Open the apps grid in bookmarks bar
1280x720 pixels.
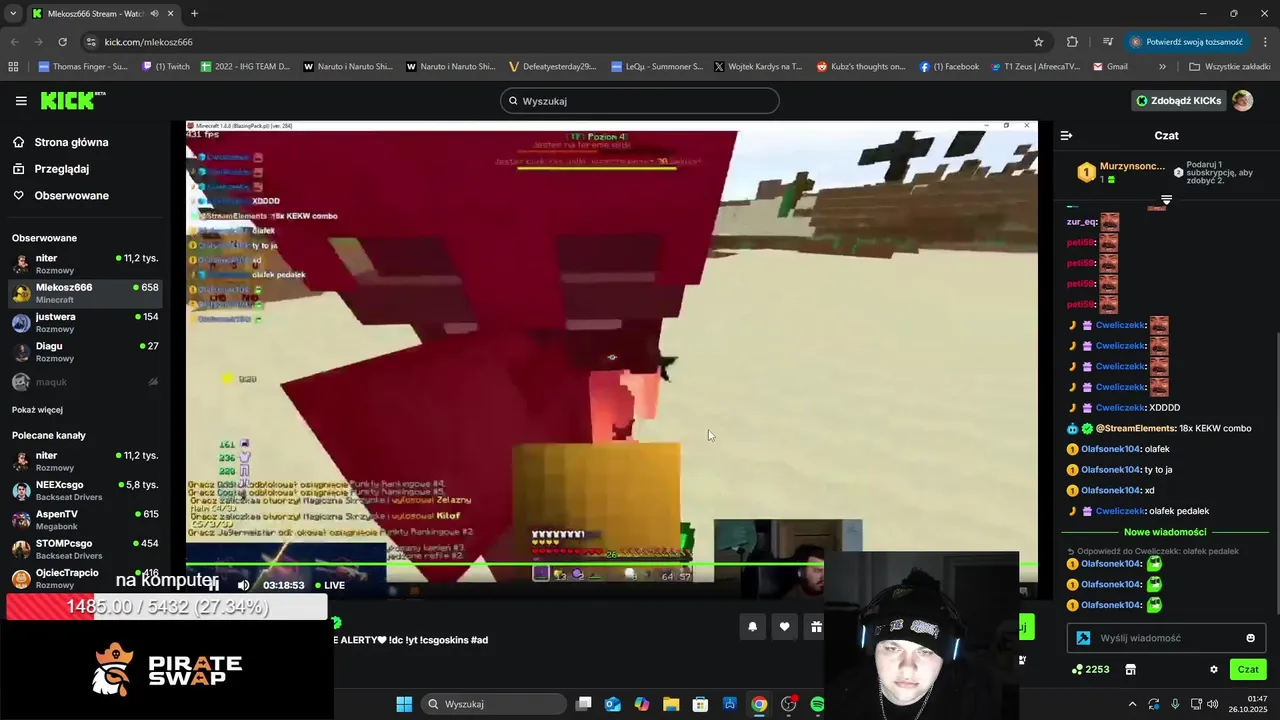13,67
